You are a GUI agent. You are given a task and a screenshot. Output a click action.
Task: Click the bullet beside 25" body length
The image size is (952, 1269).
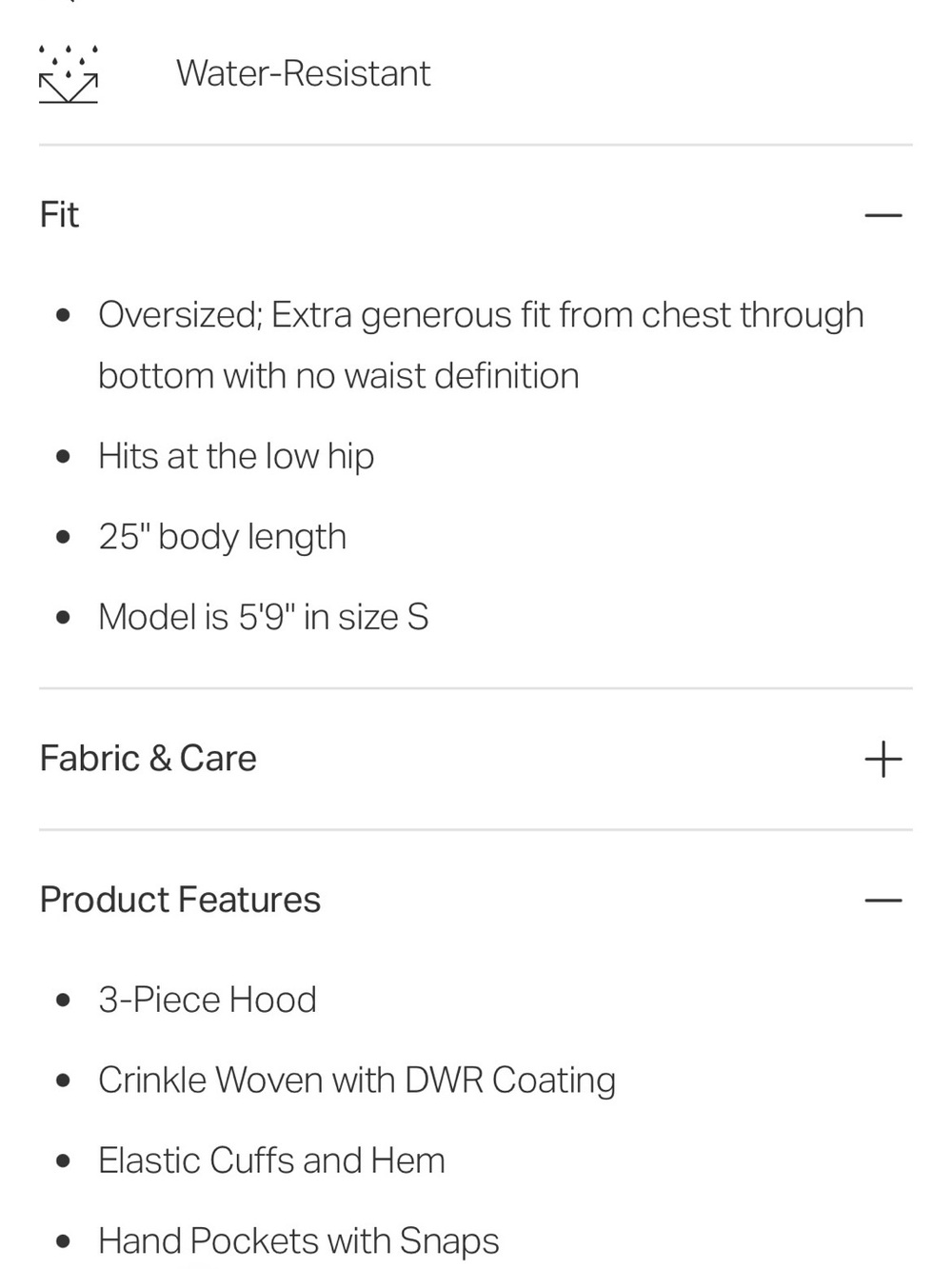64,537
